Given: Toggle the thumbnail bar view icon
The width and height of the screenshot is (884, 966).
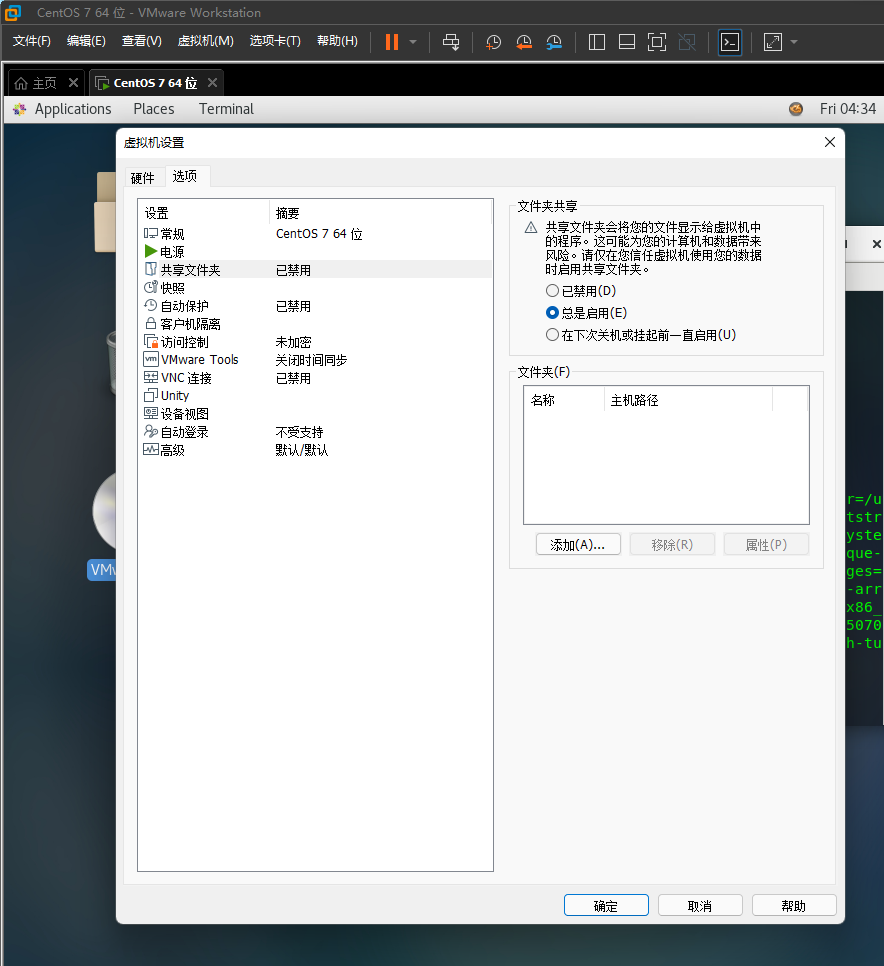Looking at the screenshot, I should pos(627,42).
